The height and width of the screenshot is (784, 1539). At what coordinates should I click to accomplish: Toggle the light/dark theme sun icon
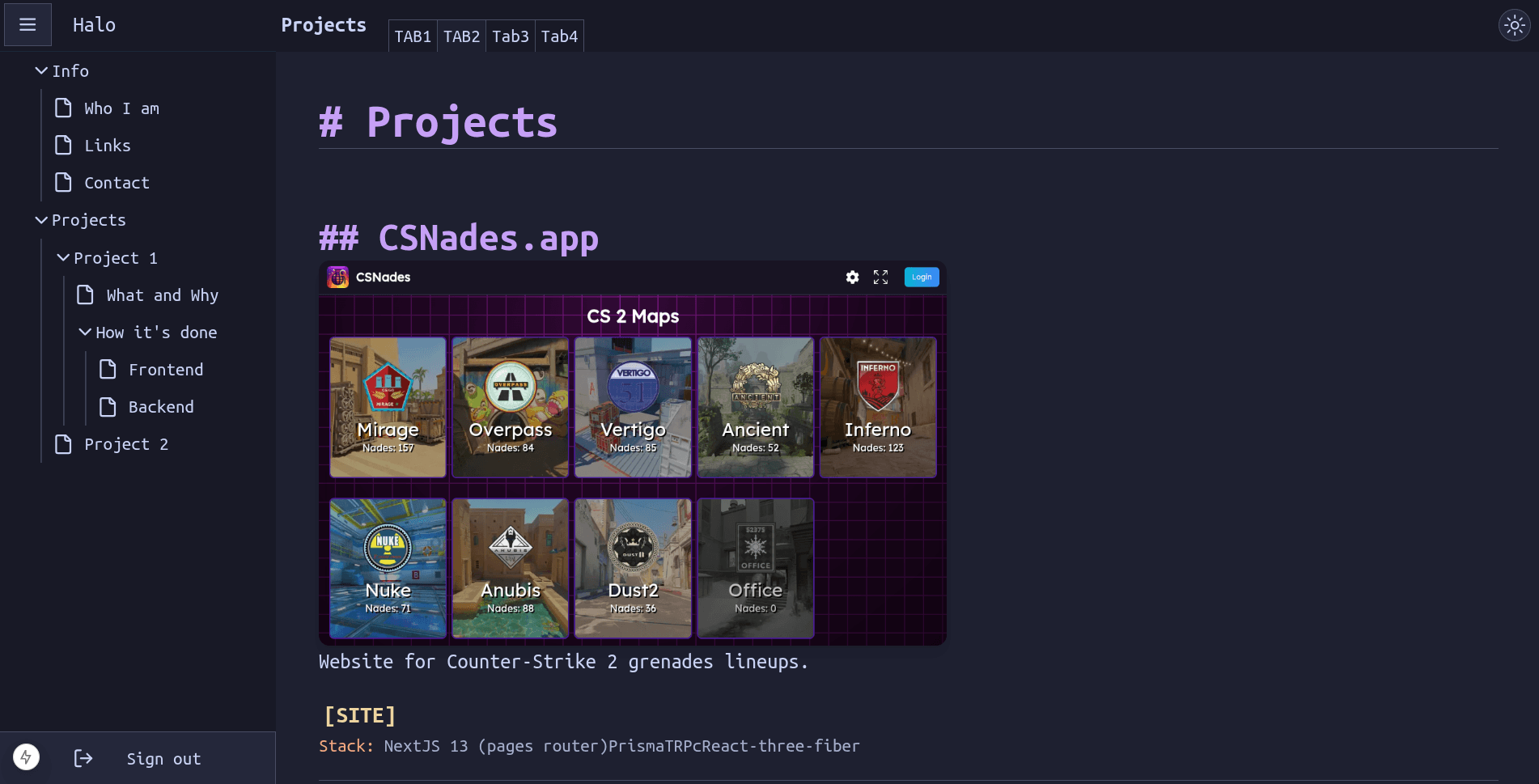pos(1514,25)
